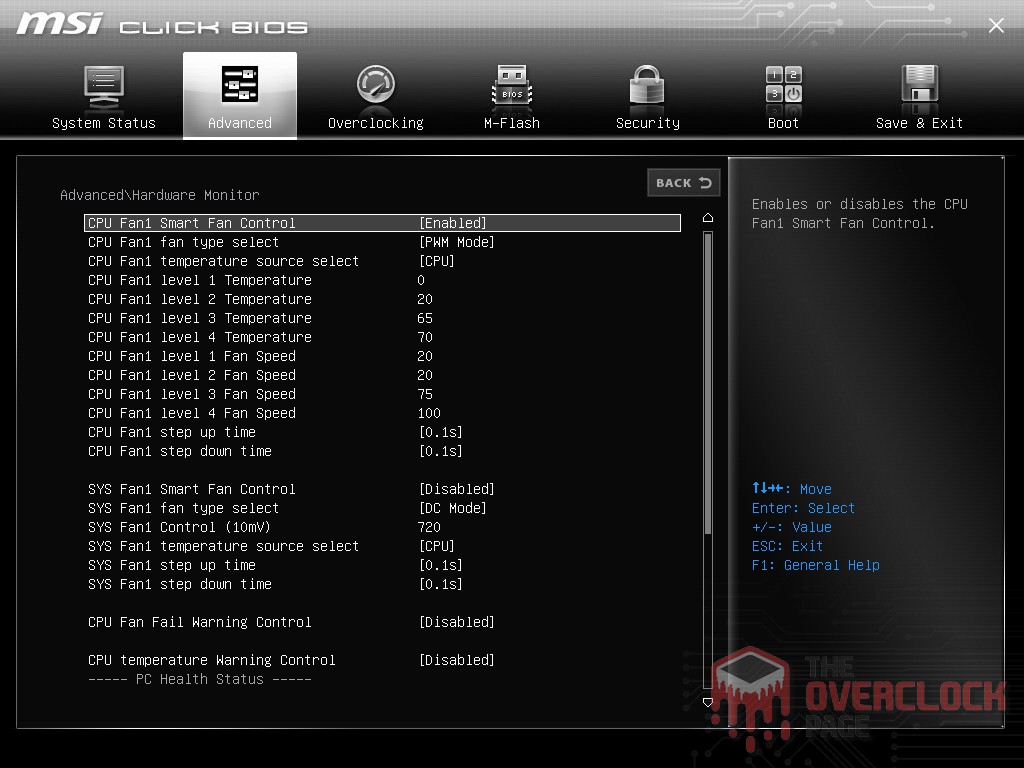Toggle CPU temperature Warning Control setting
This screenshot has width=1024, height=768.
coord(456,660)
